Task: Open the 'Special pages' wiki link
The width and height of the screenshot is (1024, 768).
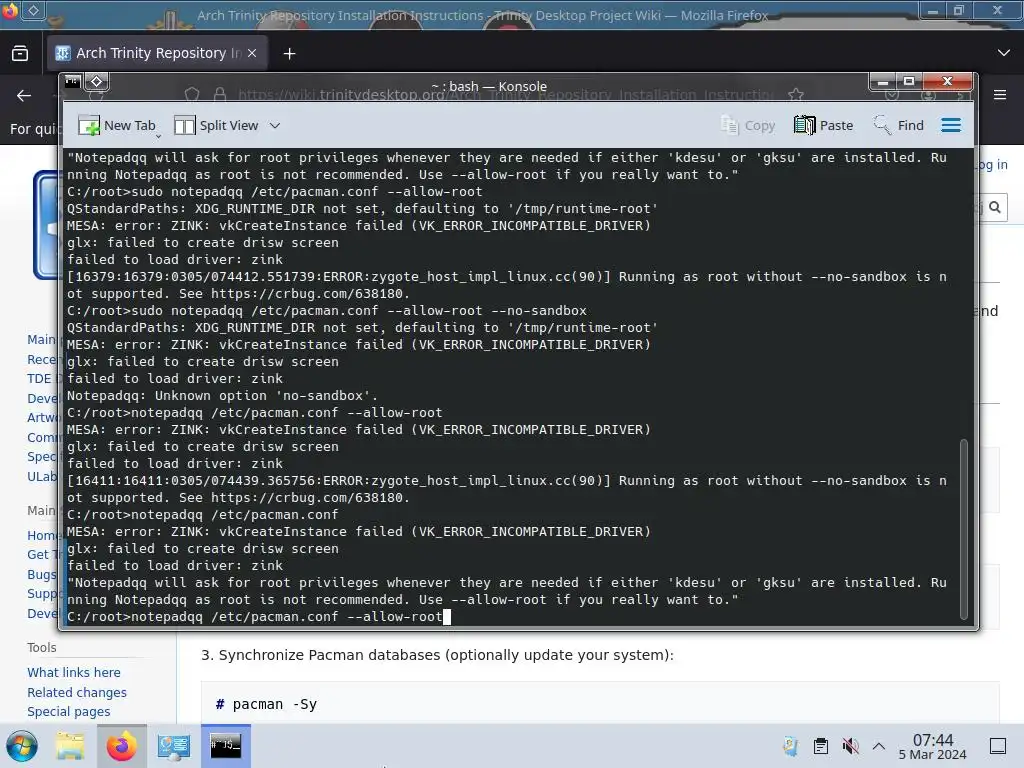Action: (69, 711)
